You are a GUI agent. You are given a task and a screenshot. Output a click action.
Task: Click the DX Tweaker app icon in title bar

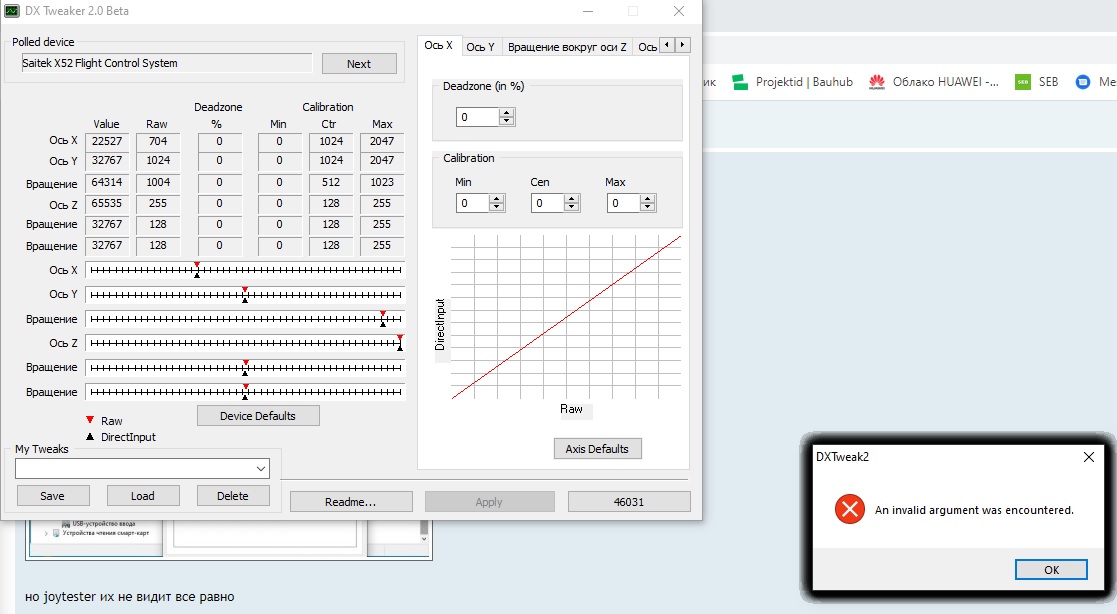tap(11, 11)
